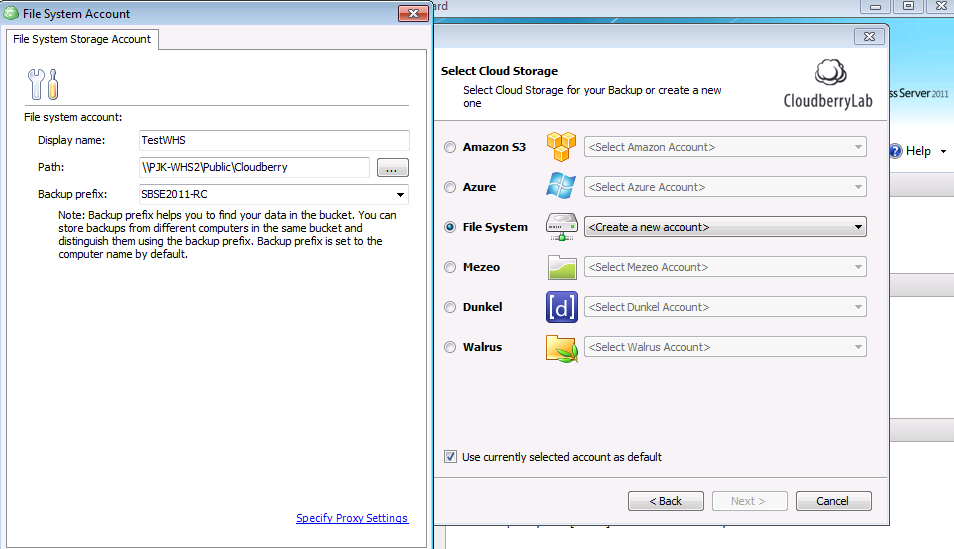Open the Select Amazon Account dropdown
Image resolution: width=954 pixels, height=549 pixels.
click(725, 147)
